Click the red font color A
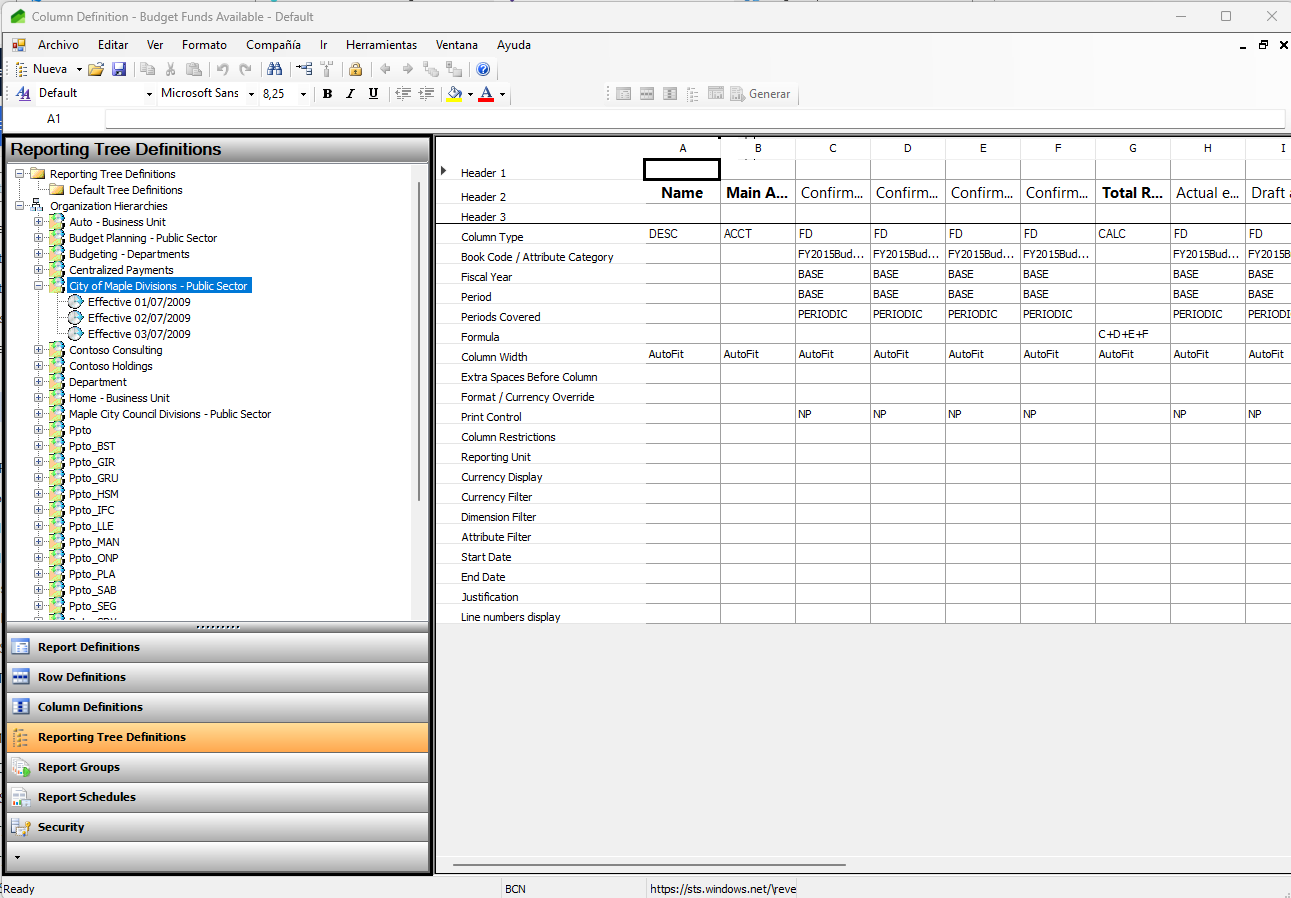This screenshot has height=898, width=1291. coord(486,94)
